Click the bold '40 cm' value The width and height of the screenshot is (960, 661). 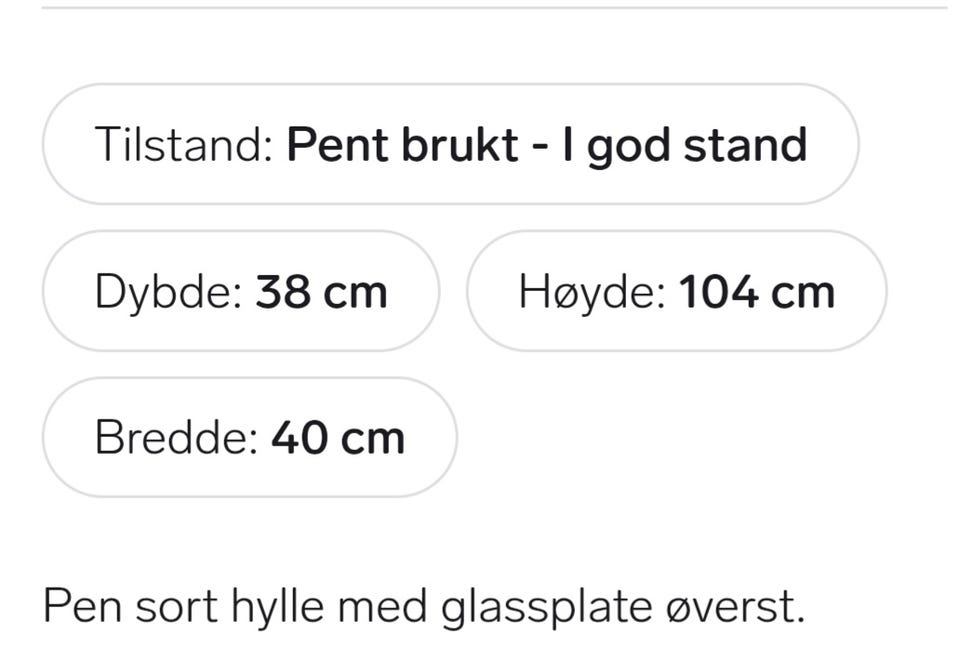pos(338,438)
